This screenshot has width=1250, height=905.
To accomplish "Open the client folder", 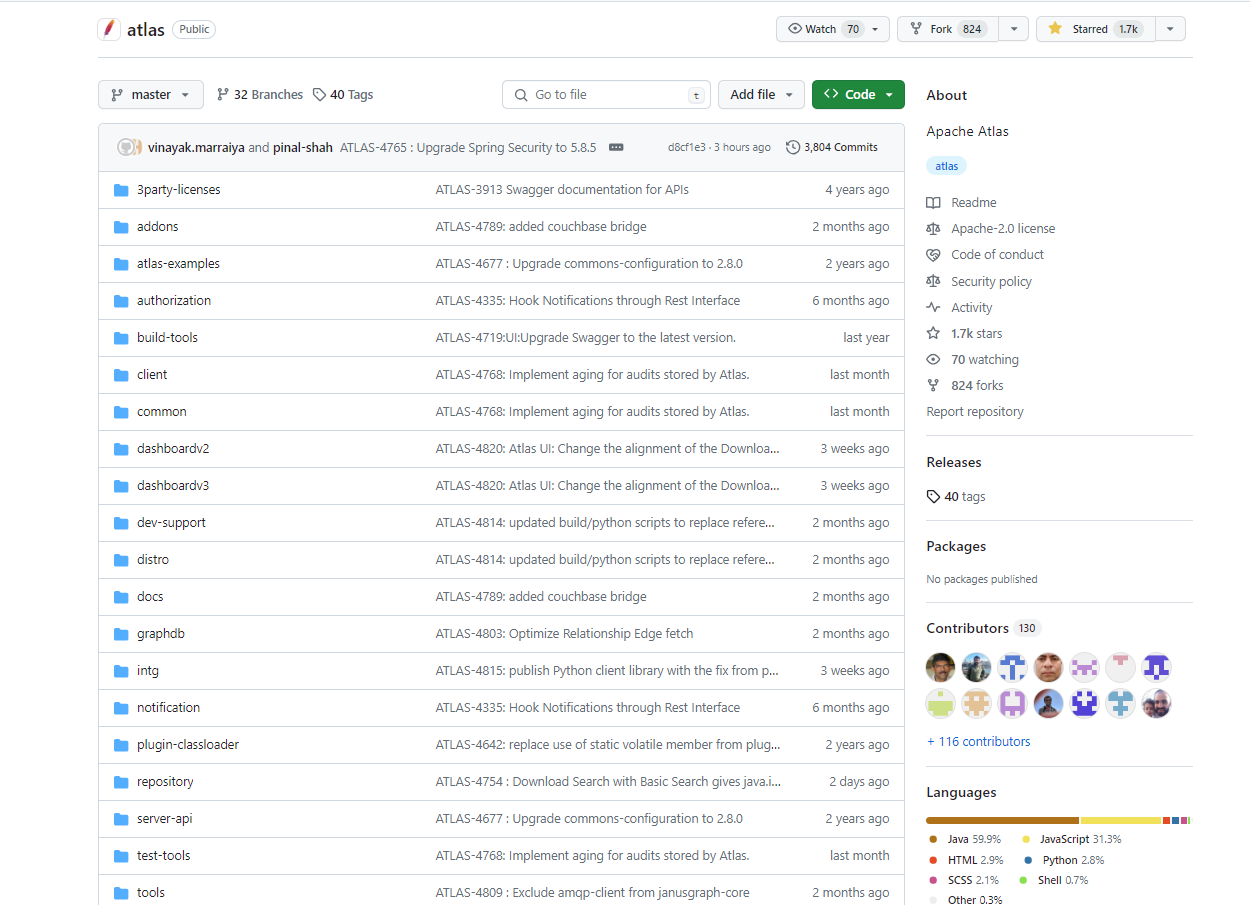I will coord(152,375).
